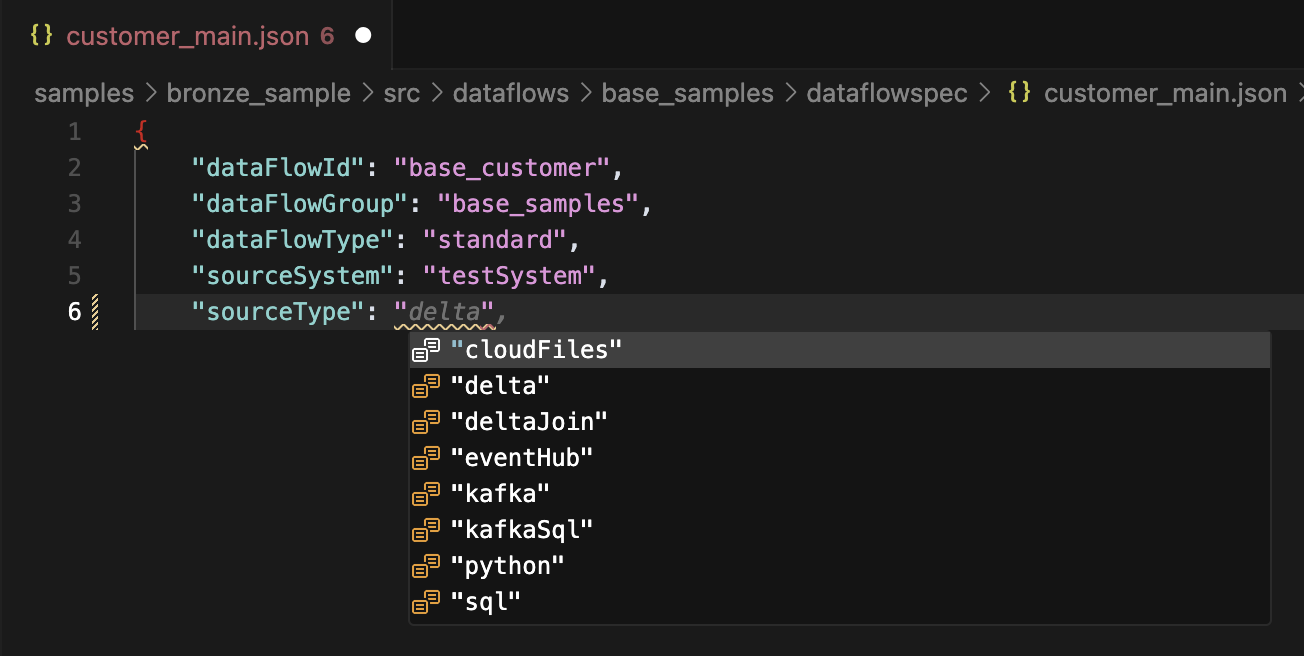Screen dimensions: 1304x656
Task: Click the modified line marker beside line 6
Action: tap(95, 311)
